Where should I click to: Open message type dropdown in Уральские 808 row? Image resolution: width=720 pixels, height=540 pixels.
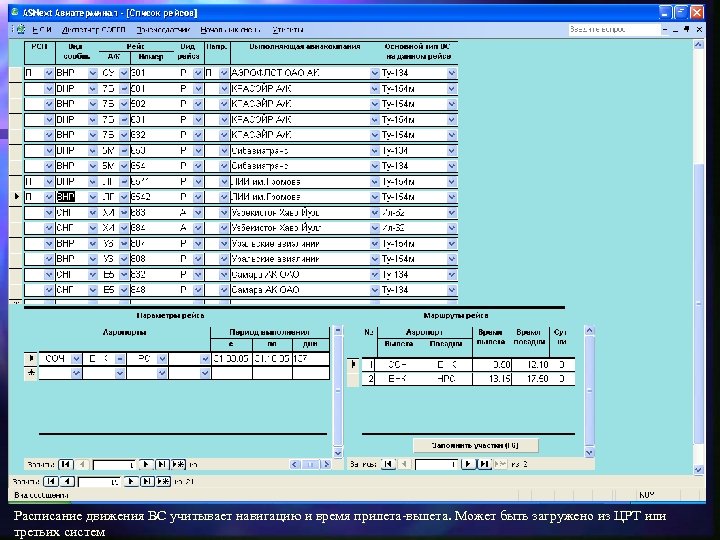93,259
